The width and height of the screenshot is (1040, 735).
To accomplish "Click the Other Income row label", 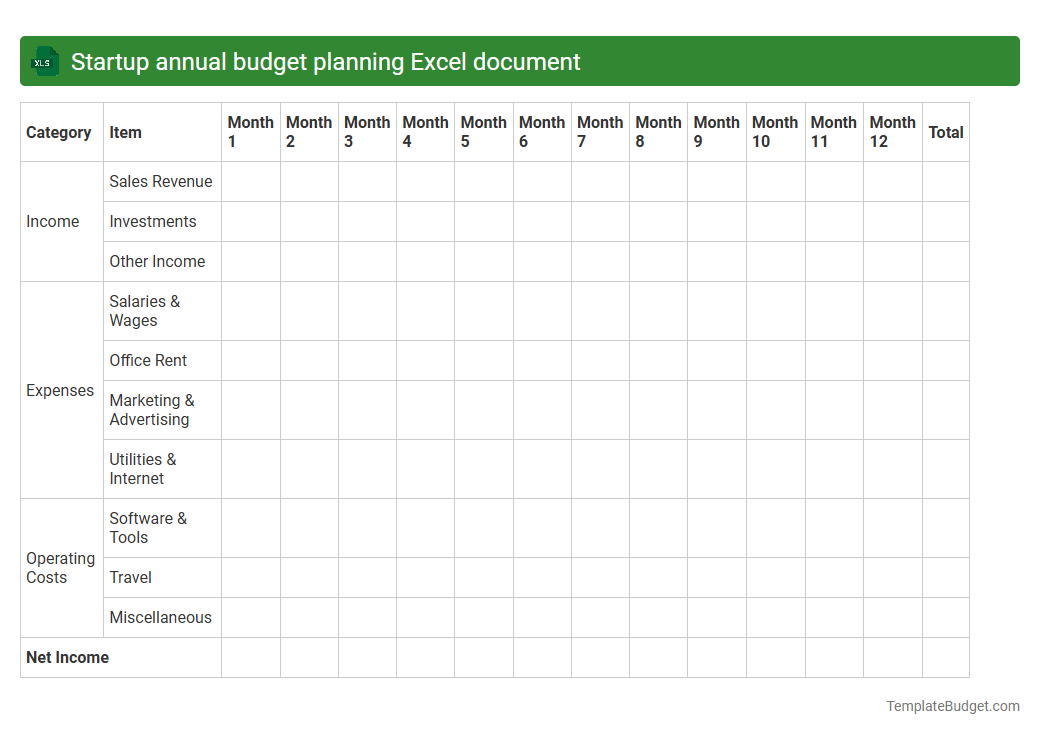I will pos(157,261).
